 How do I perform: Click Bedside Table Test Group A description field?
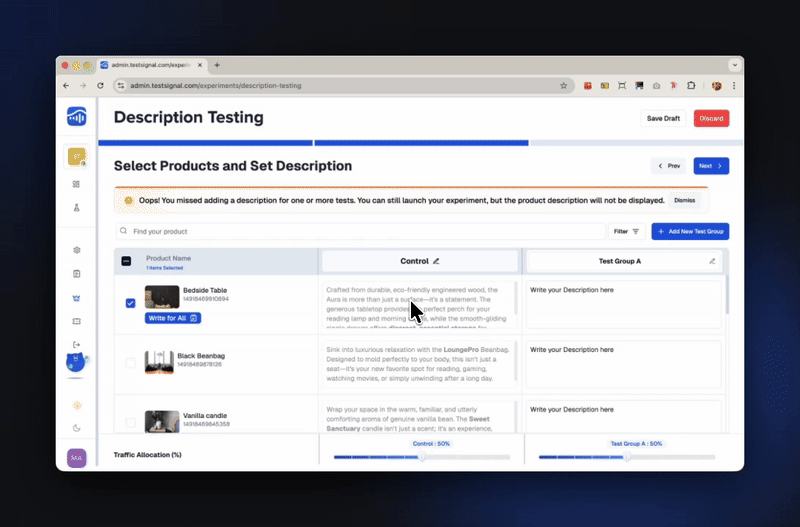623,305
